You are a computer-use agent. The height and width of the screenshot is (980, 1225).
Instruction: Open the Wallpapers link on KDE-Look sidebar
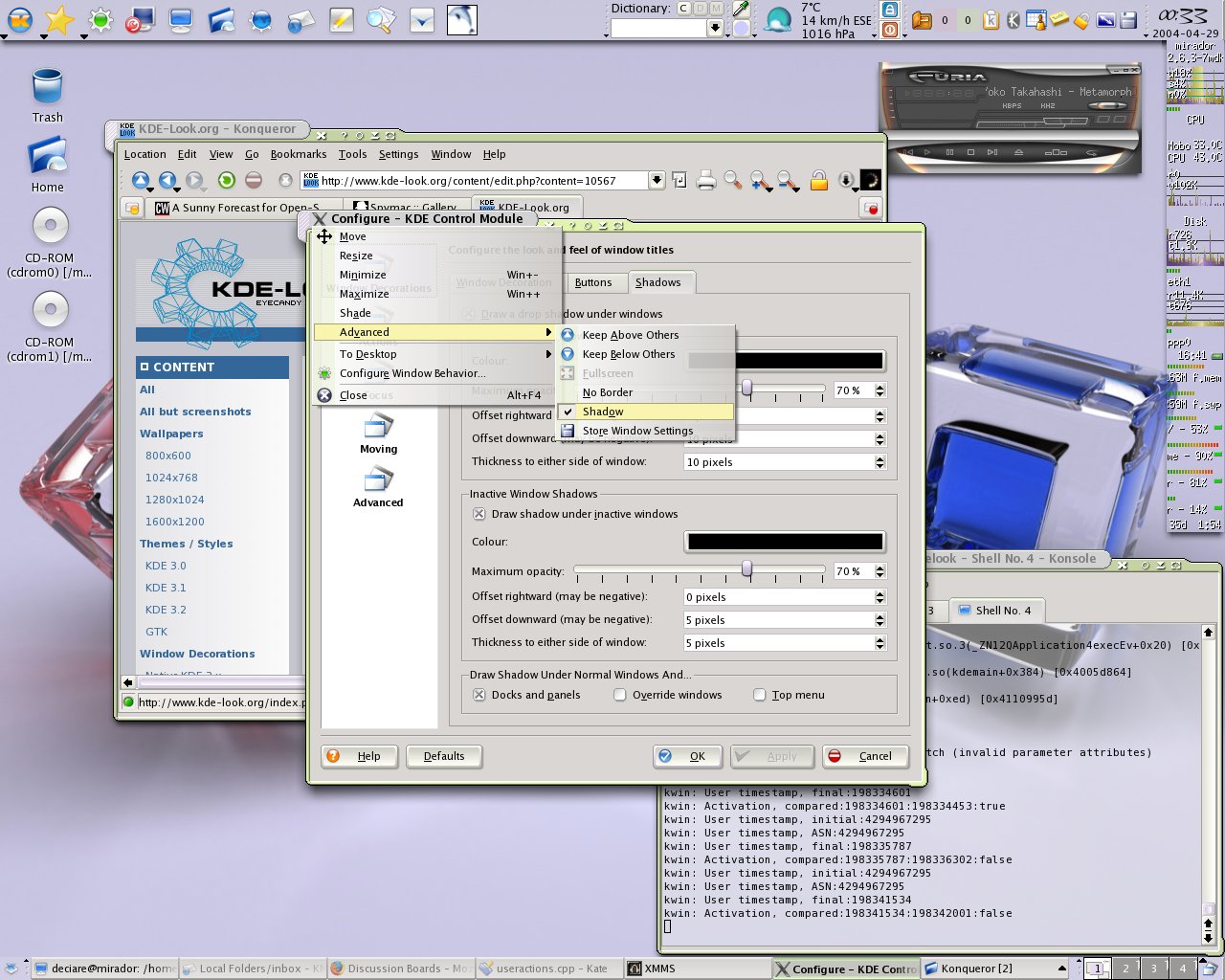tap(171, 434)
